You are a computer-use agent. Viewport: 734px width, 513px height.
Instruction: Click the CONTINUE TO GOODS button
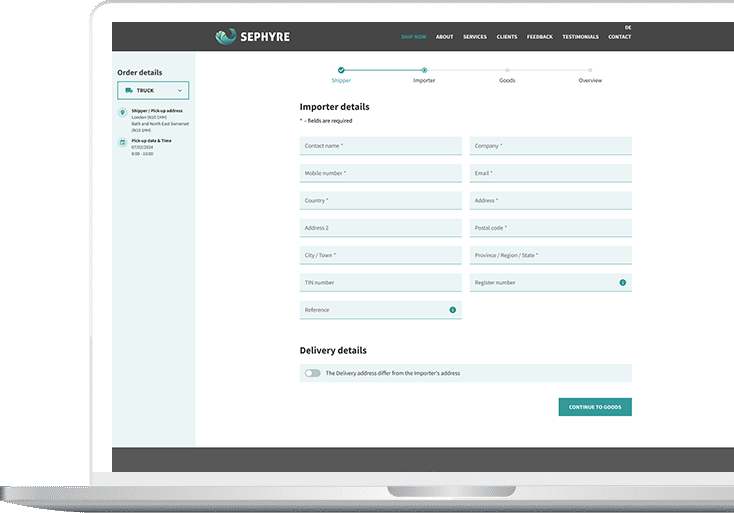[x=595, y=407]
